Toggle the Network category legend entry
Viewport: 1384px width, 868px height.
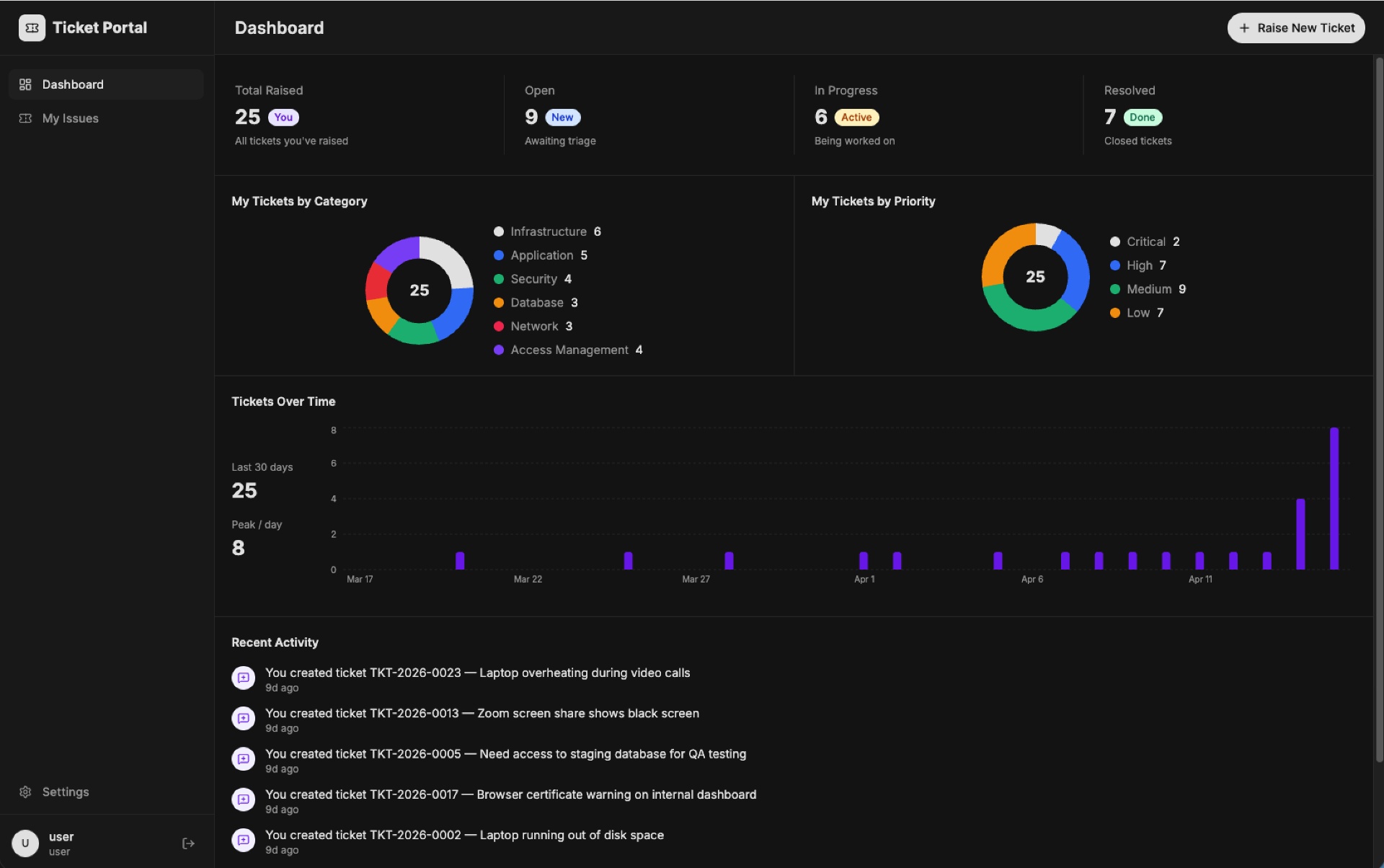coord(539,326)
